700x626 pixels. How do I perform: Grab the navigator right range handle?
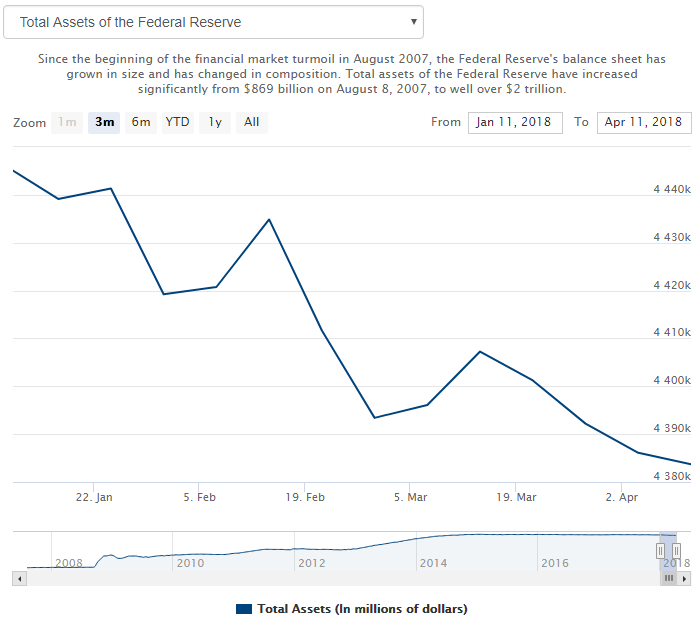pyautogui.click(x=676, y=551)
